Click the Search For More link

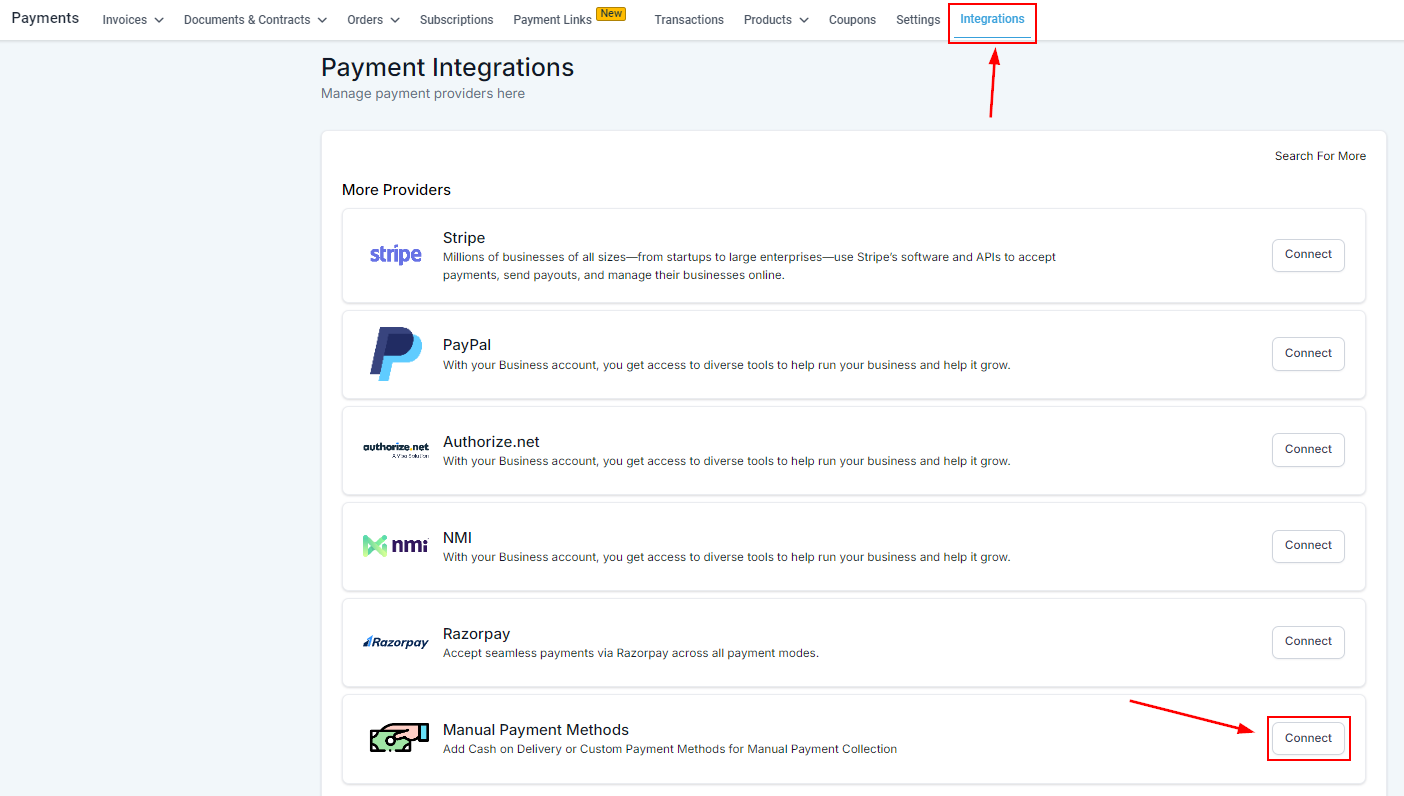(x=1319, y=156)
